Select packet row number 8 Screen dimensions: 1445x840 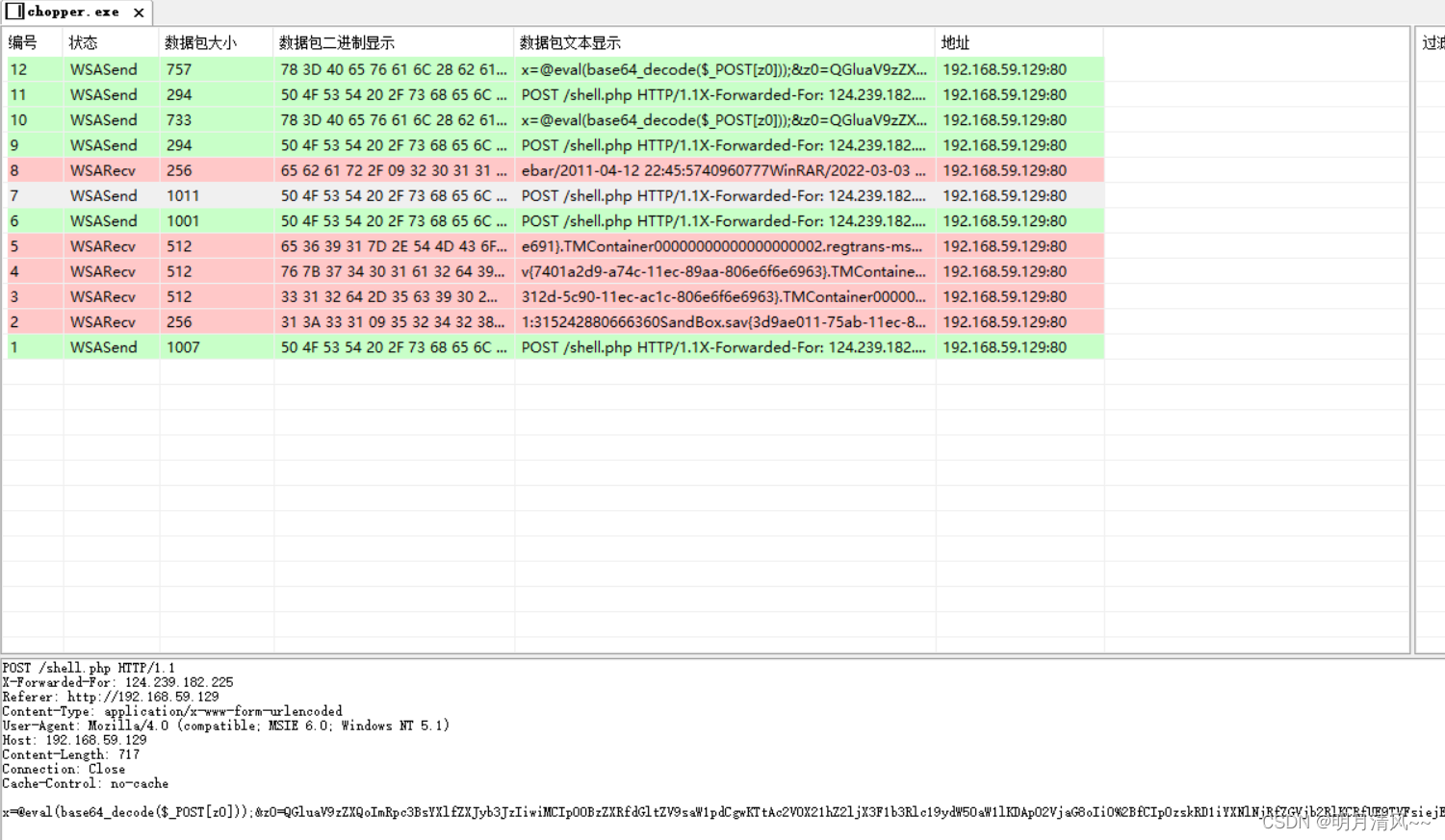tap(555, 170)
